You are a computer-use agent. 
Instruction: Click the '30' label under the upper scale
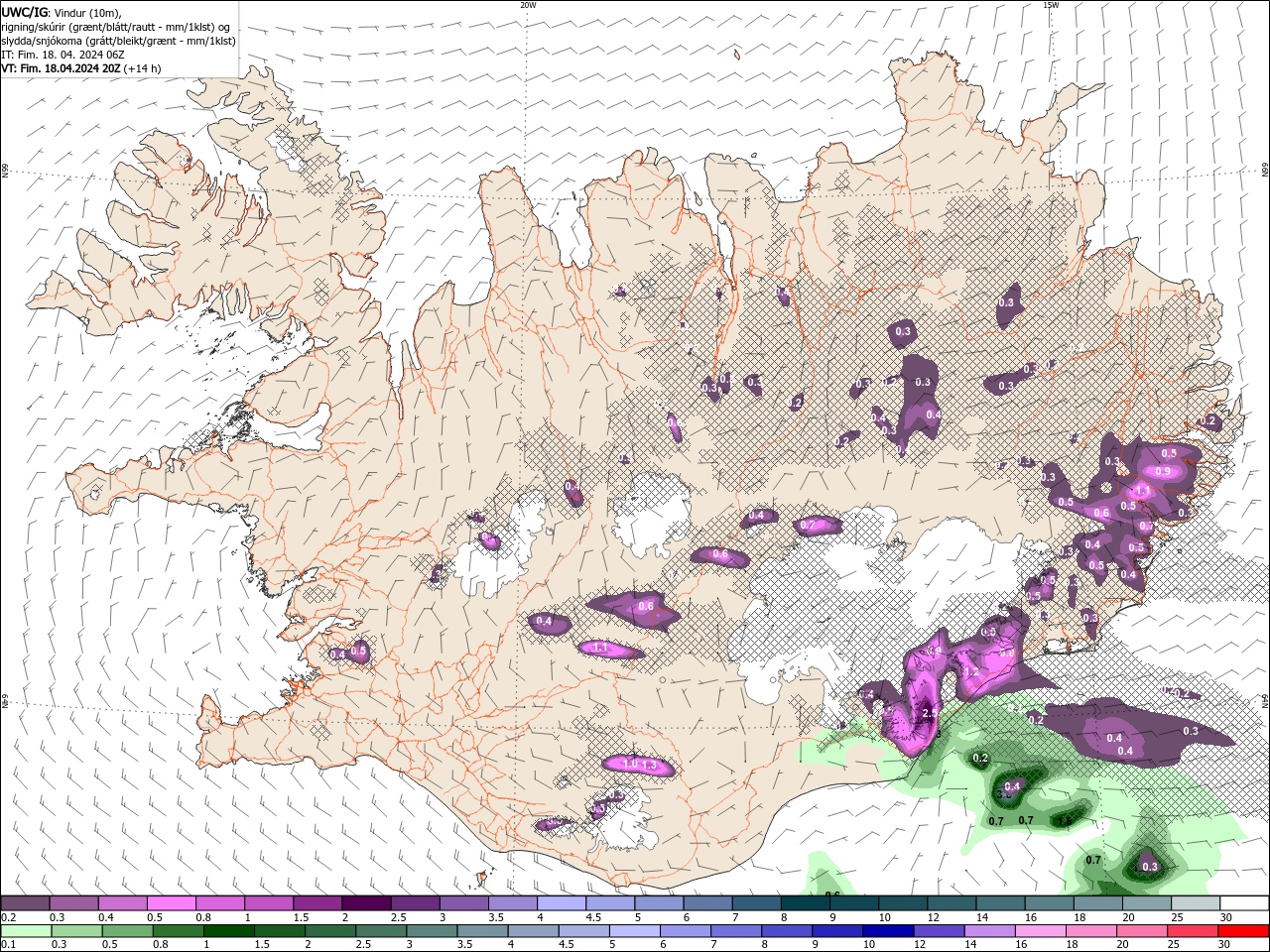[x=1226, y=918]
